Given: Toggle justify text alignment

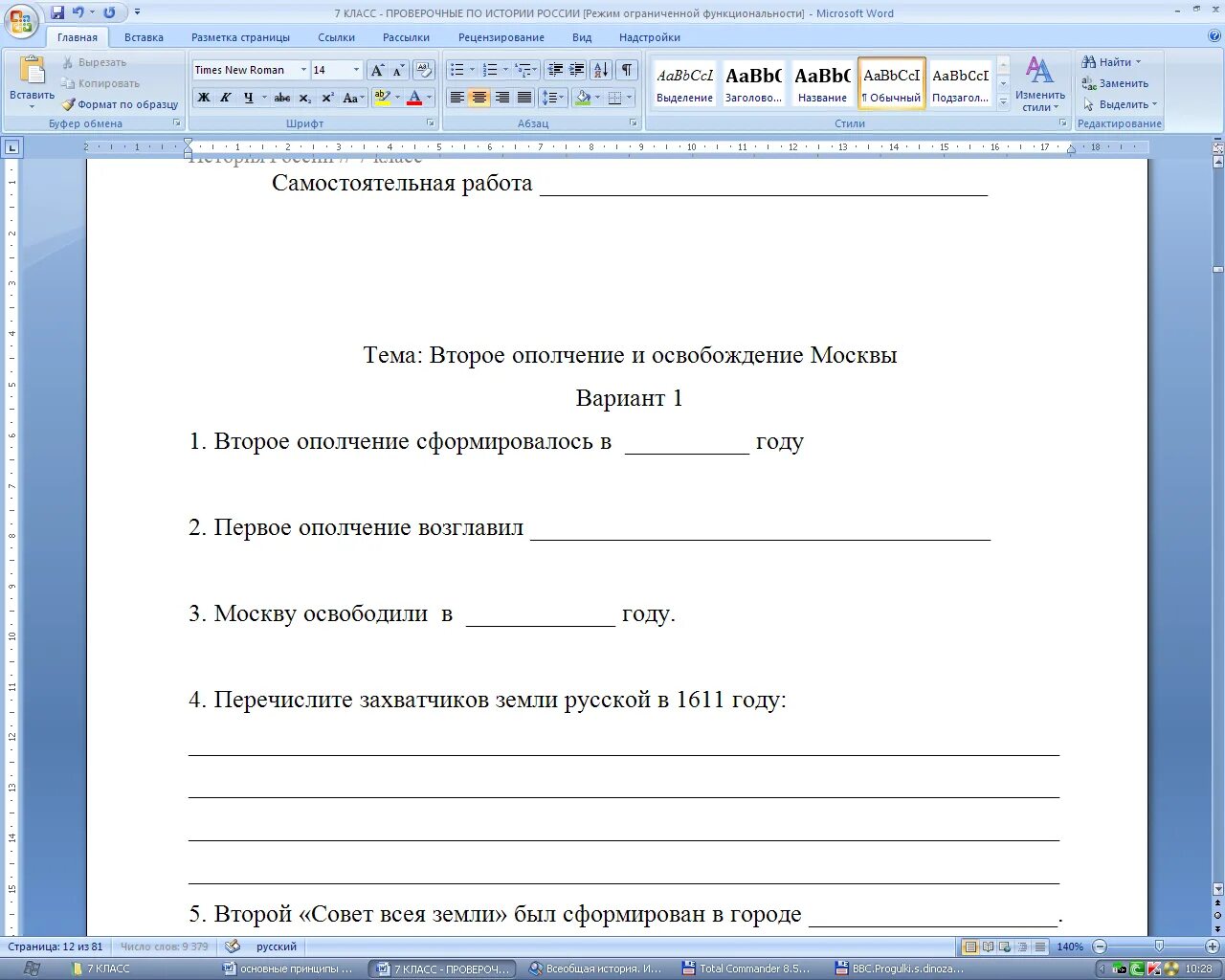Looking at the screenshot, I should [x=523, y=98].
